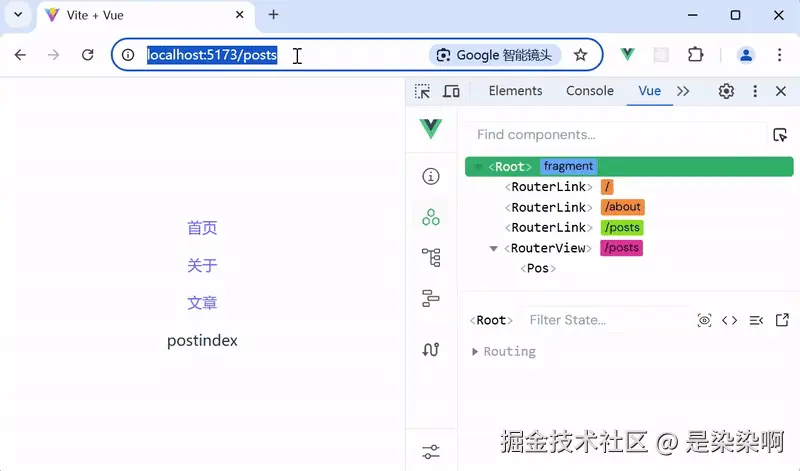Select the RouterLink / row

pos(629,187)
